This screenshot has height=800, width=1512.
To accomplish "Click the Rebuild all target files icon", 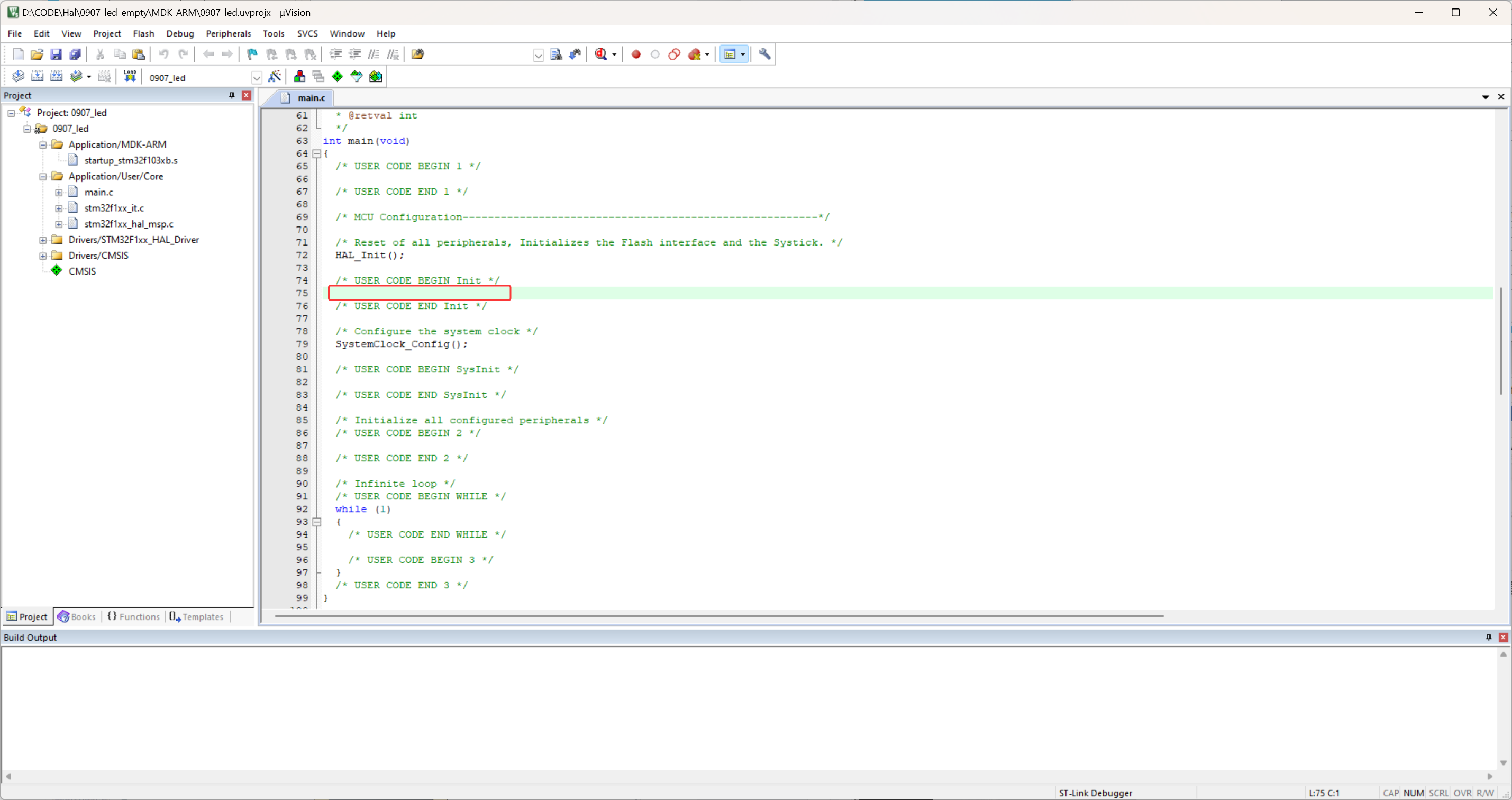I will tap(57, 76).
